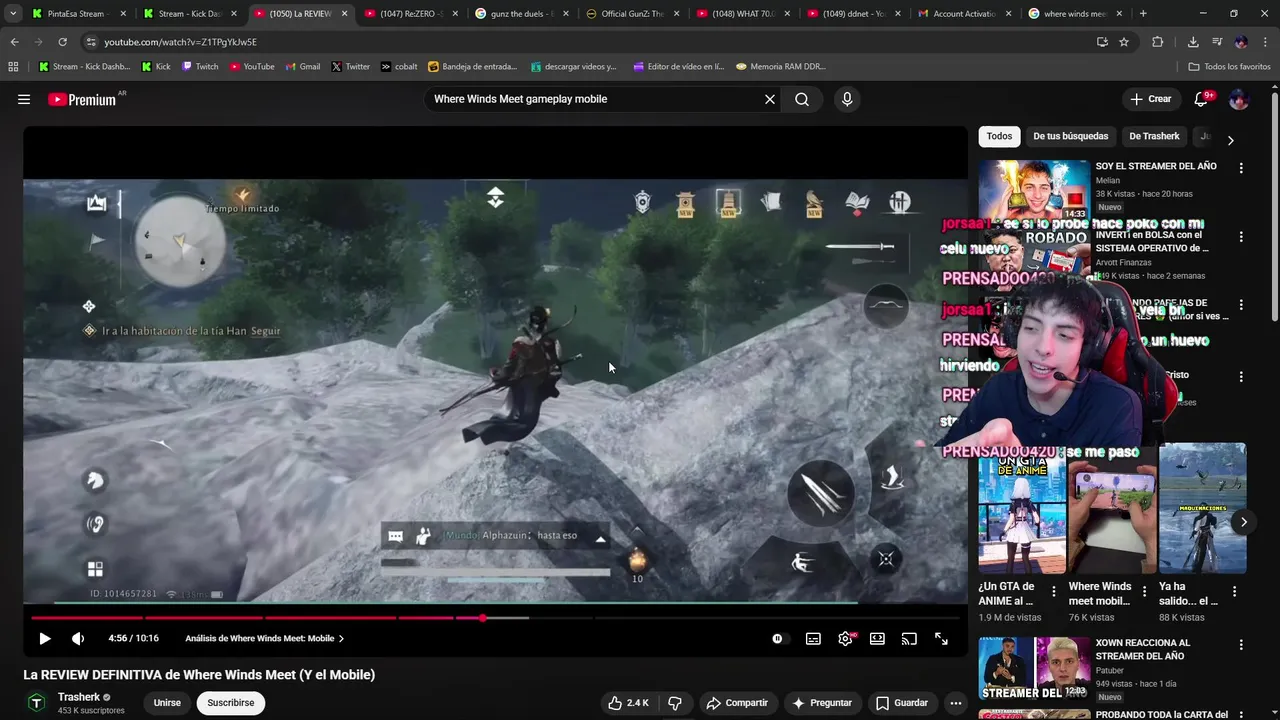
Task: Open the Crear upload menu
Action: point(1151,99)
